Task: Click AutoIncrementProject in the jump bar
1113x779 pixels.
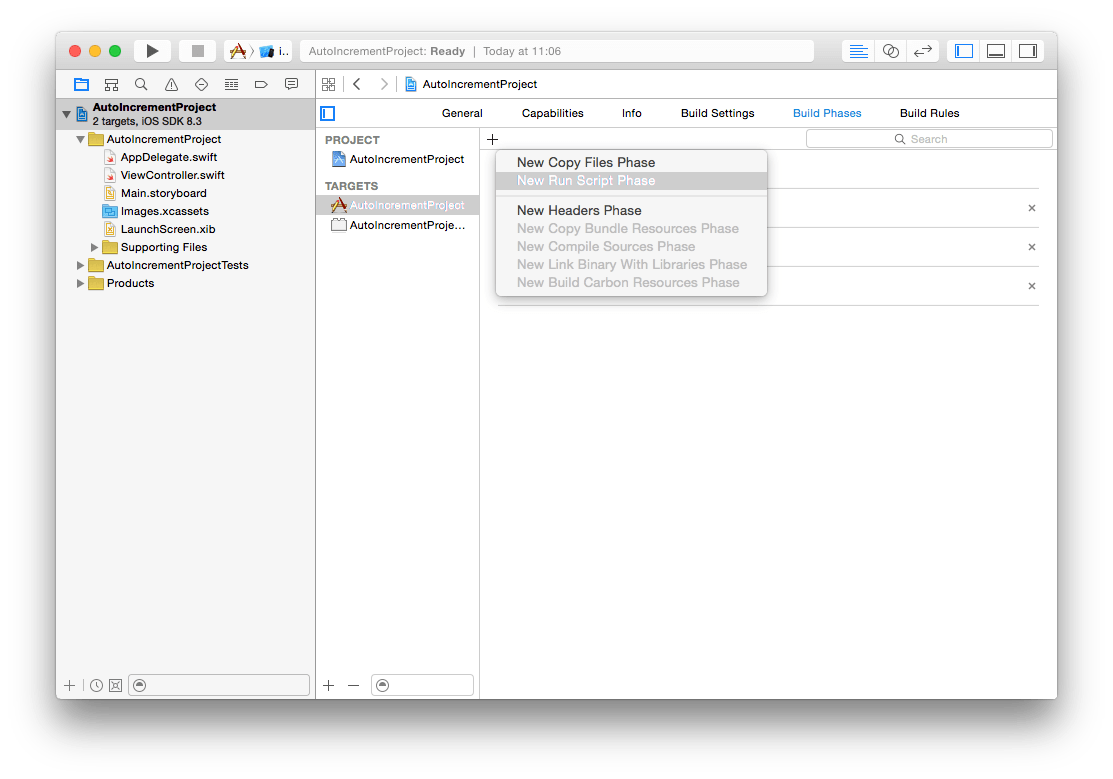Action: tap(471, 85)
